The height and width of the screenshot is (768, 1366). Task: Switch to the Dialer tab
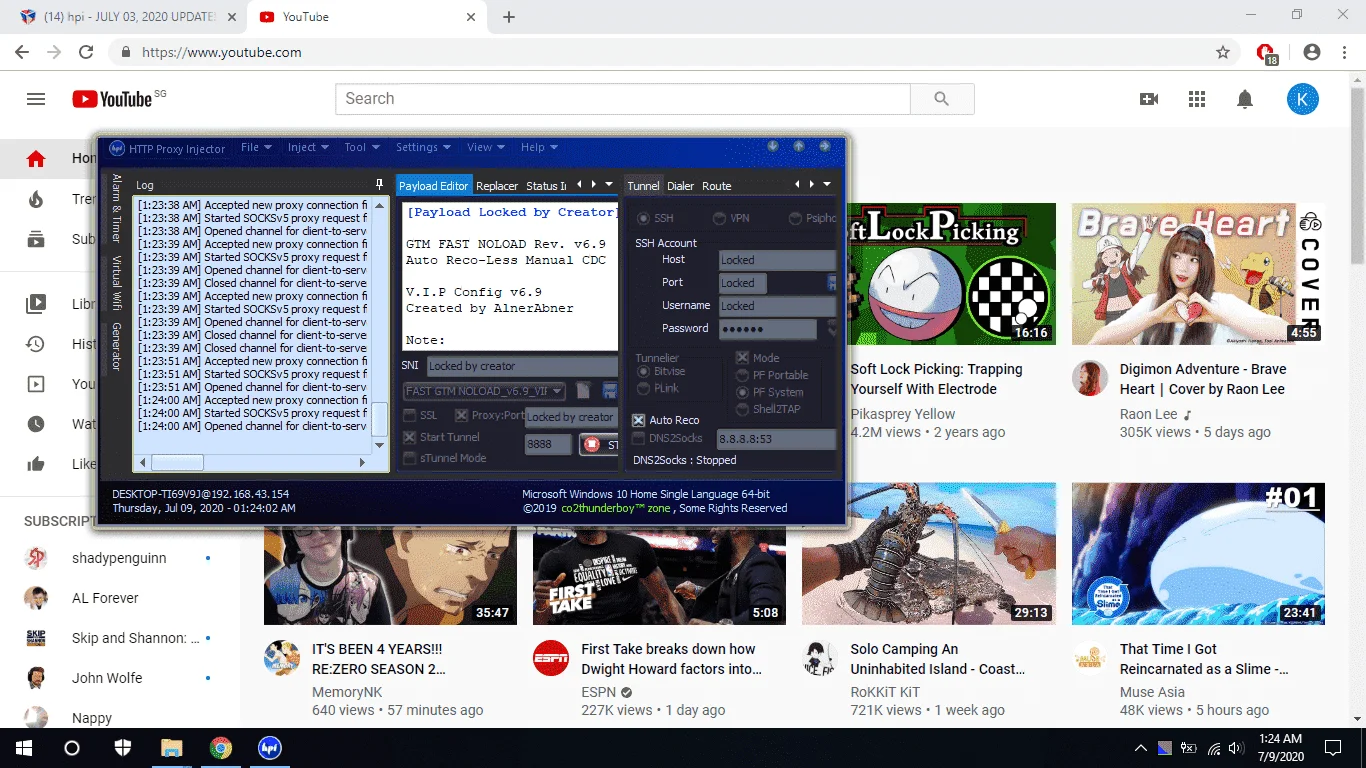pos(680,186)
